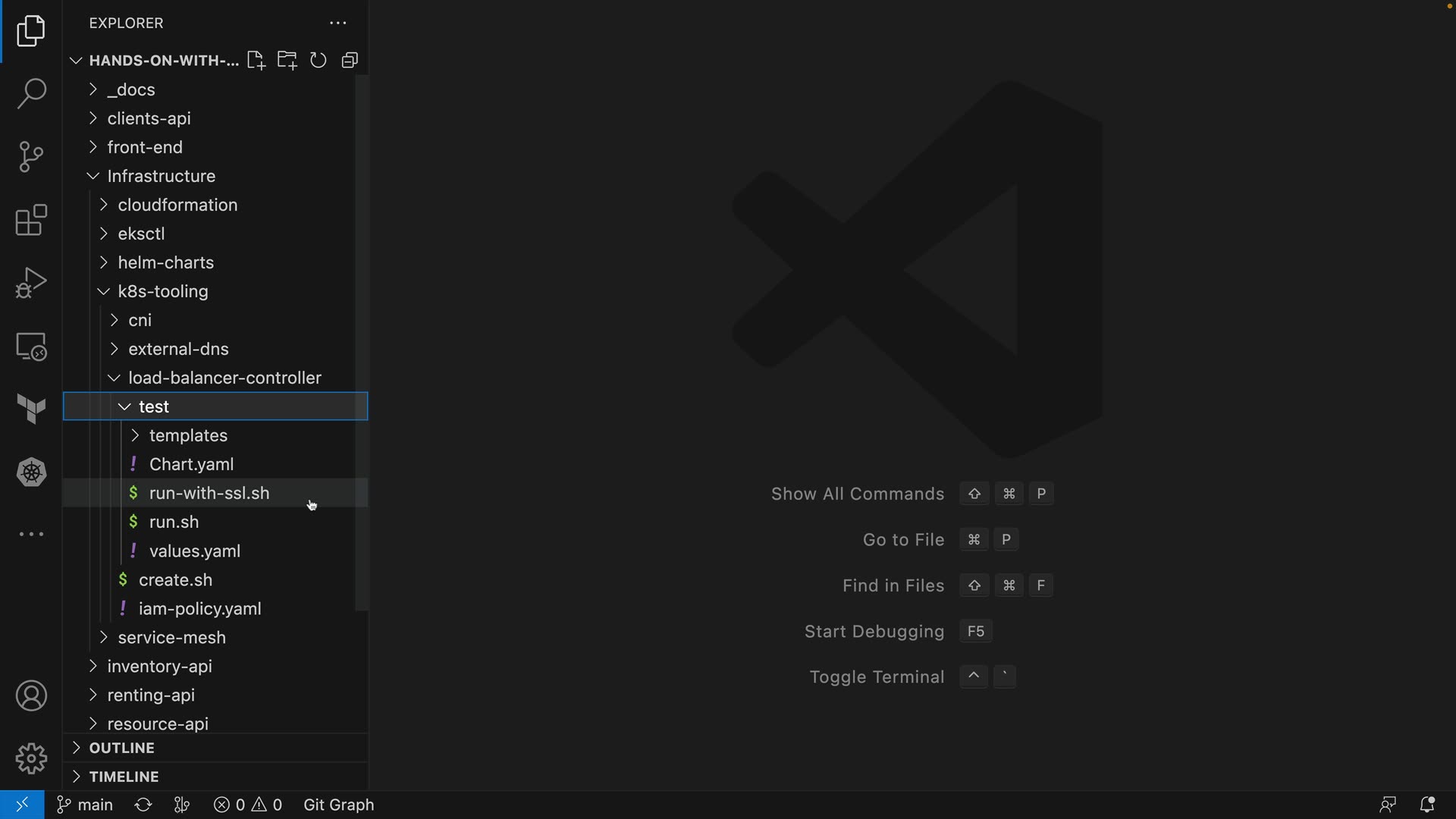Open the explorer Views and More Actions menu
Viewport: 1456px width, 819px height.
point(338,24)
